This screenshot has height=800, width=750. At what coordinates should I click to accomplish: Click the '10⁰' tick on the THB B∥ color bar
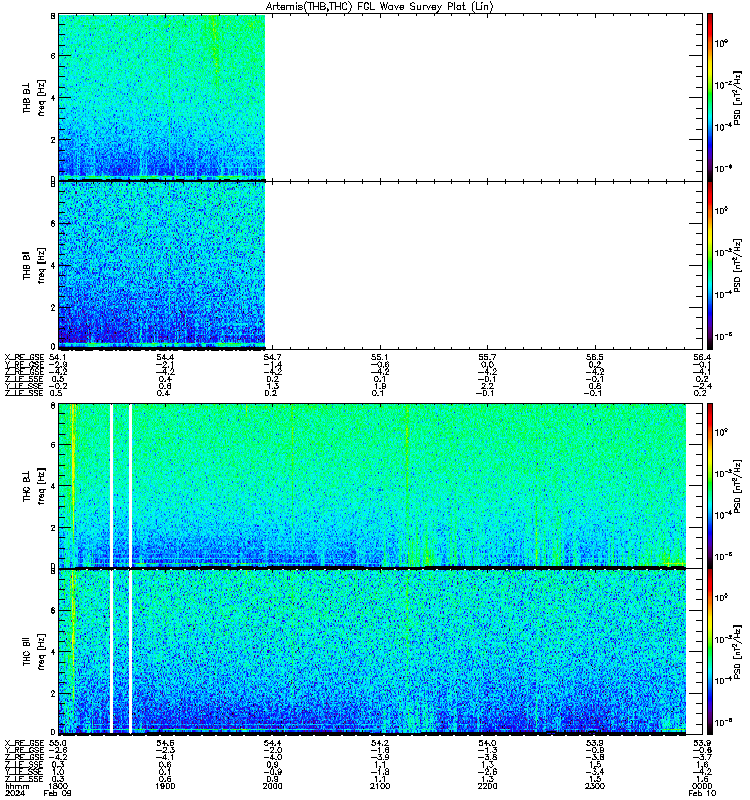tap(721, 210)
